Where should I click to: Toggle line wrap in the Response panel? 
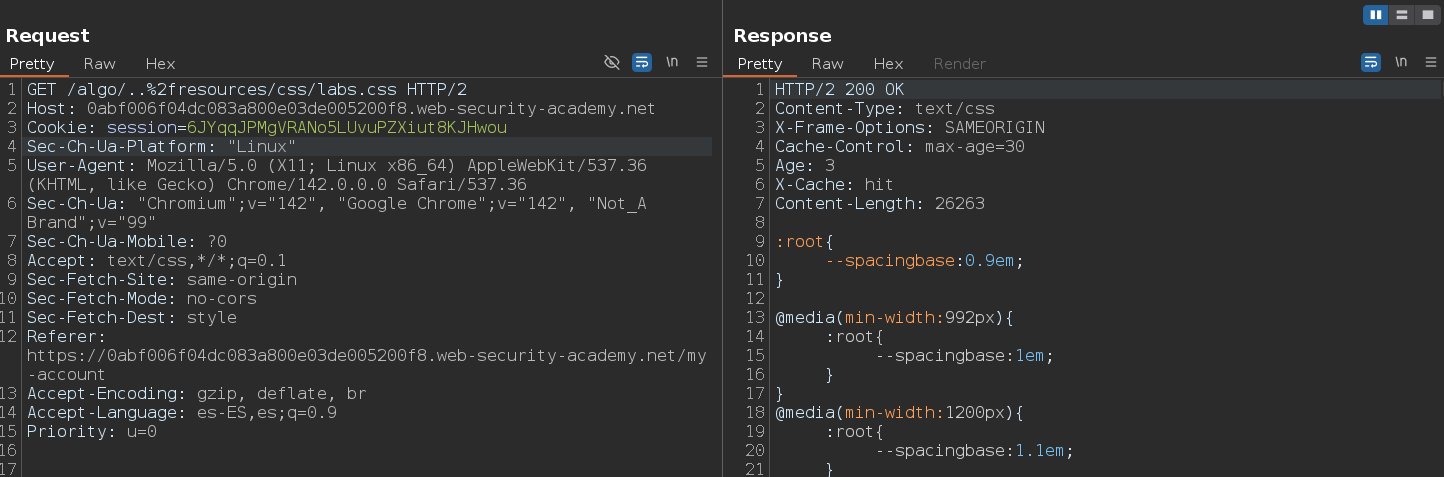click(x=1371, y=62)
